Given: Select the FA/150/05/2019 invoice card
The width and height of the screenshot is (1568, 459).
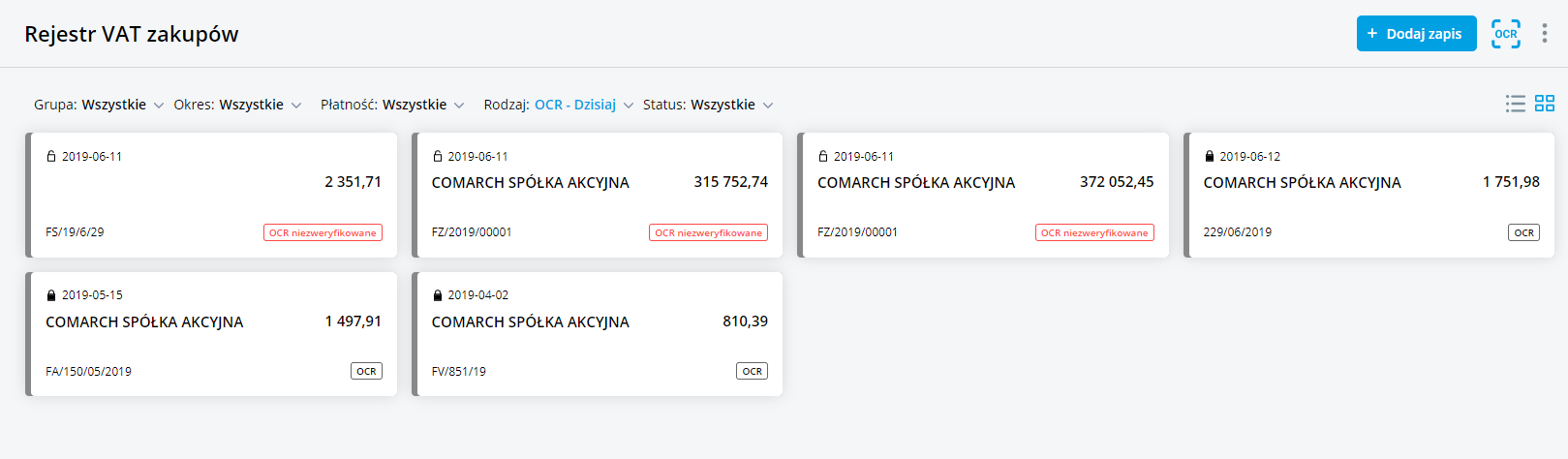Looking at the screenshot, I should [213, 344].
